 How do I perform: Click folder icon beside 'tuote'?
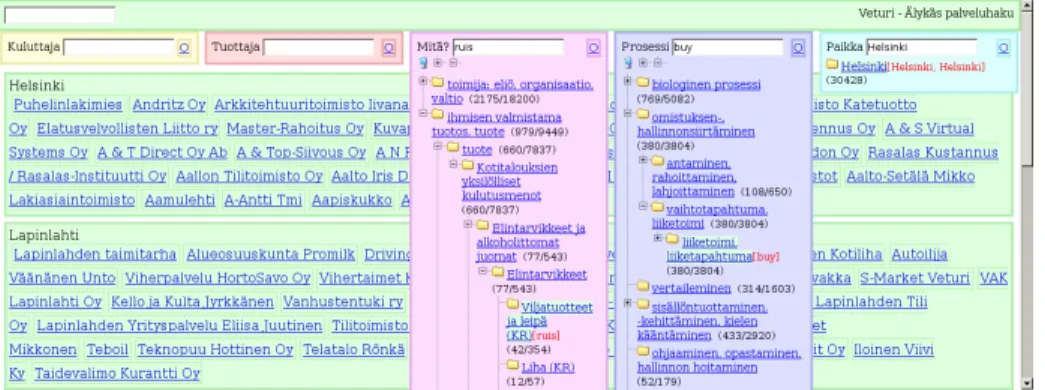pos(453,147)
